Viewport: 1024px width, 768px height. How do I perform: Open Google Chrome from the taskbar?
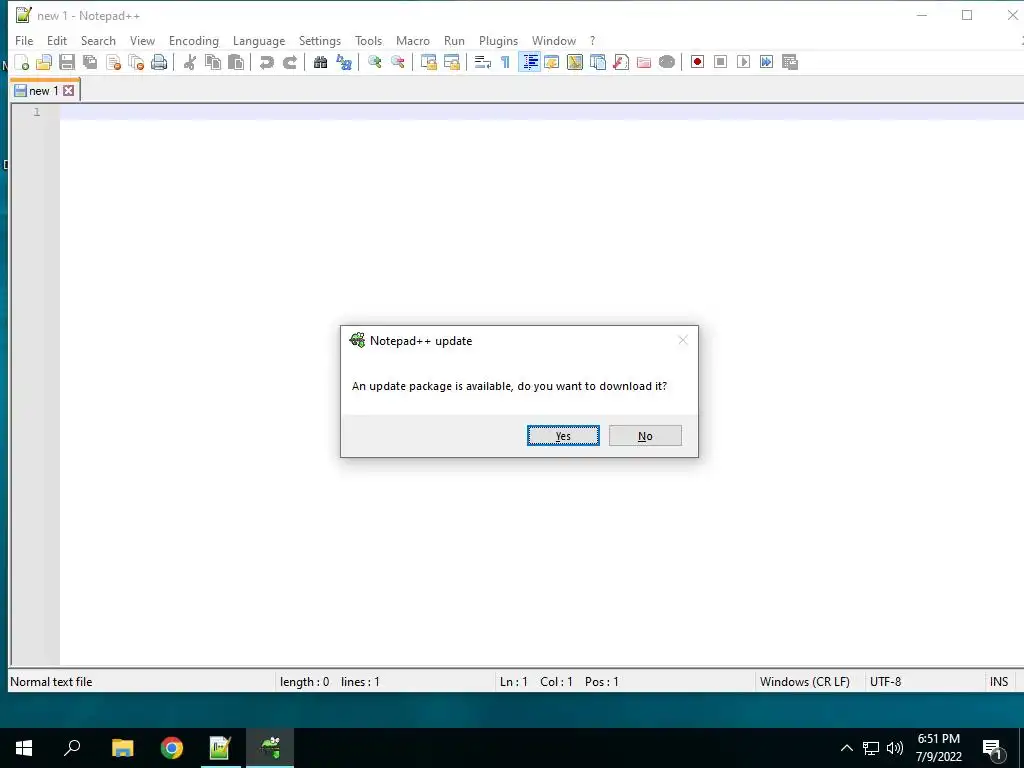[x=172, y=748]
